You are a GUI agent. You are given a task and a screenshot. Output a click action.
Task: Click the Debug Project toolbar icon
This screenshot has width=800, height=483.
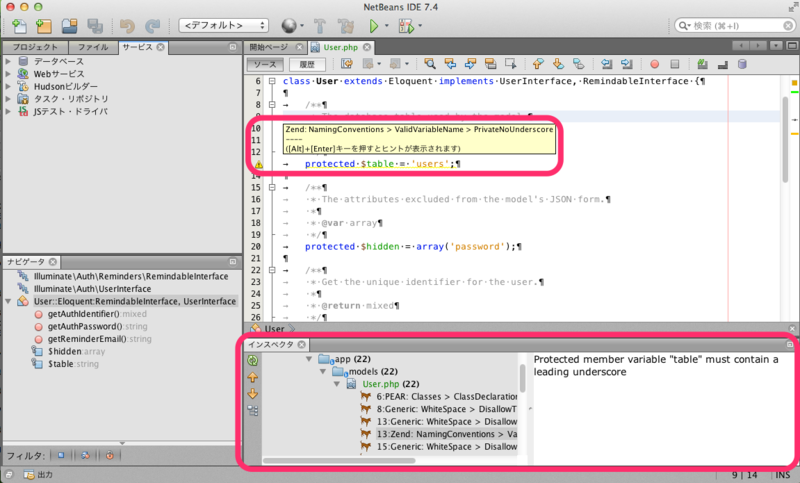click(407, 26)
